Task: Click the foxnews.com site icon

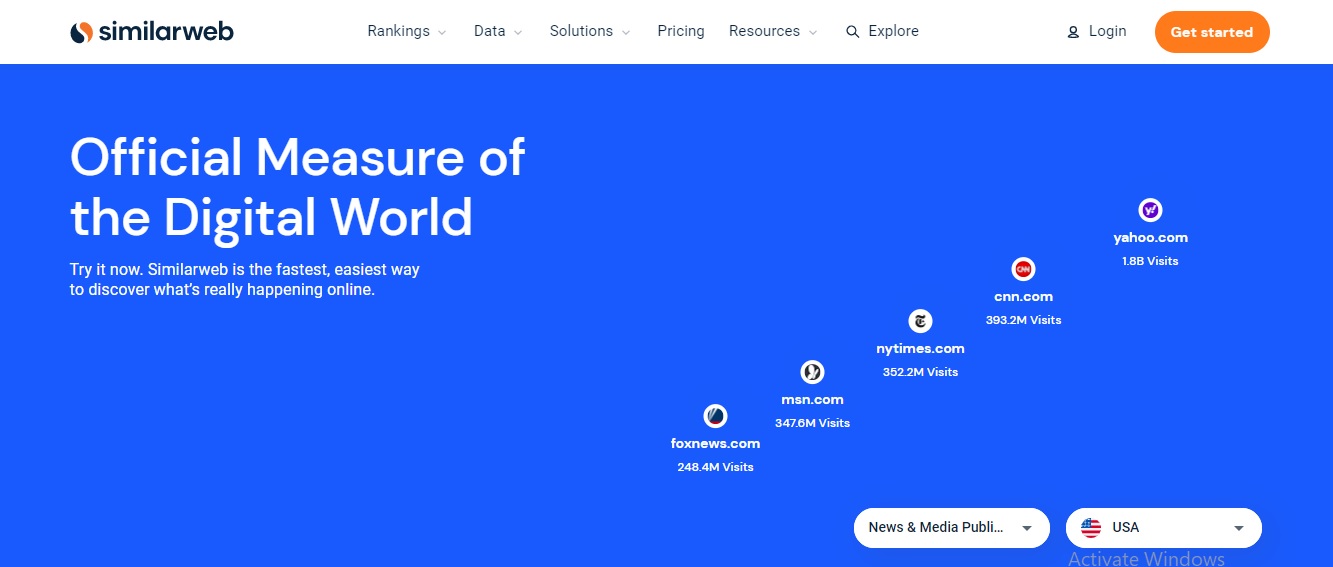Action: (x=715, y=416)
